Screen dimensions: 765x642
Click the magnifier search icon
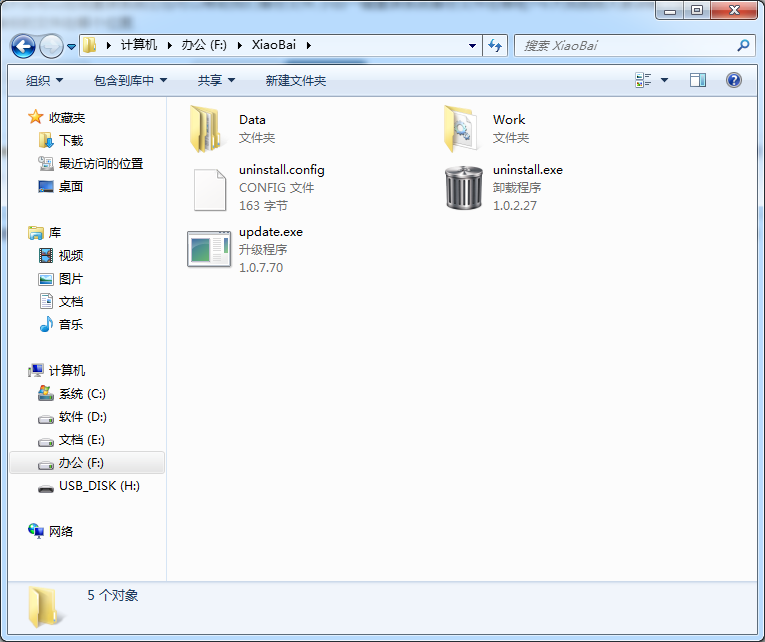[x=743, y=45]
